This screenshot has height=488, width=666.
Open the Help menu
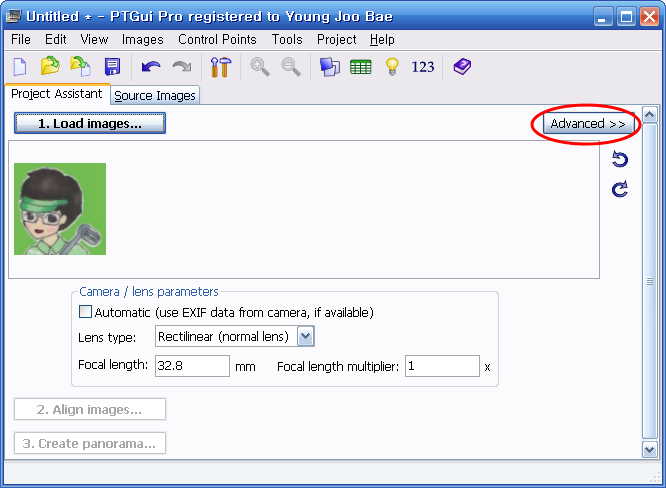382,39
